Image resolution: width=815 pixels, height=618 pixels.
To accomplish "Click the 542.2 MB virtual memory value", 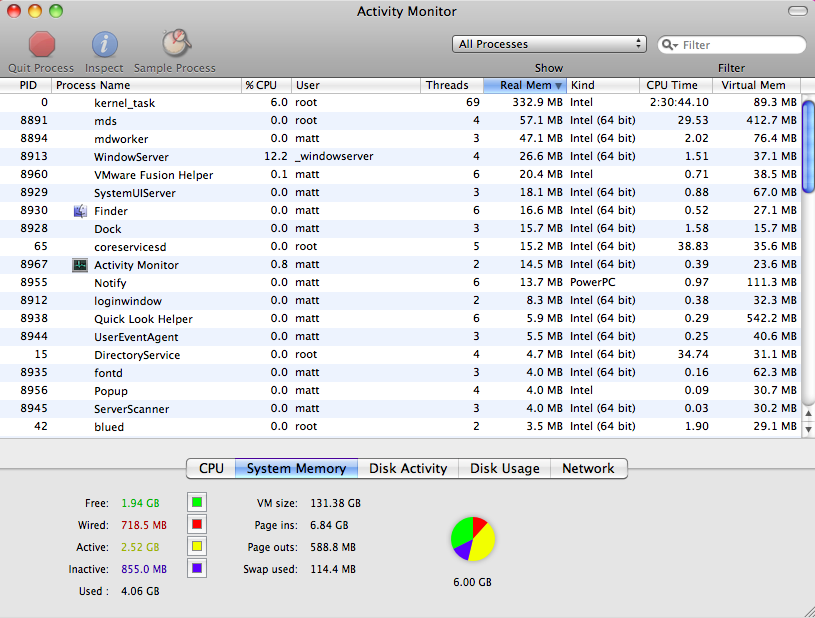I will 771,319.
